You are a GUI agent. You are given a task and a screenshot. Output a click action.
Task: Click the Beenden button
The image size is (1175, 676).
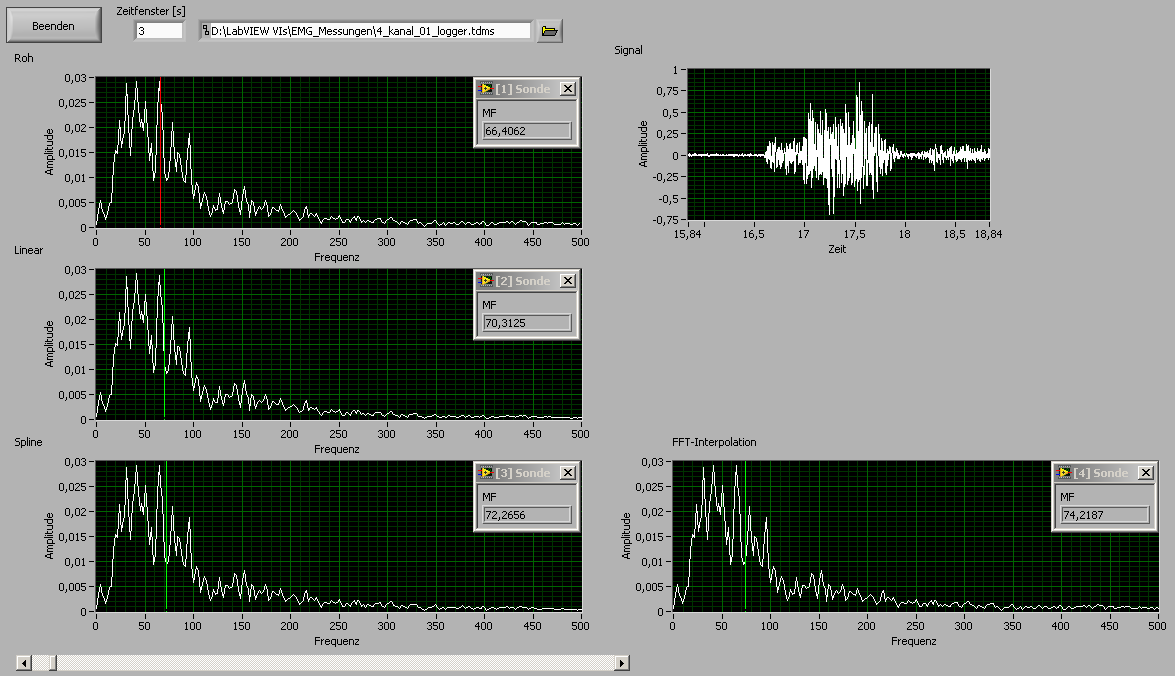(x=53, y=25)
